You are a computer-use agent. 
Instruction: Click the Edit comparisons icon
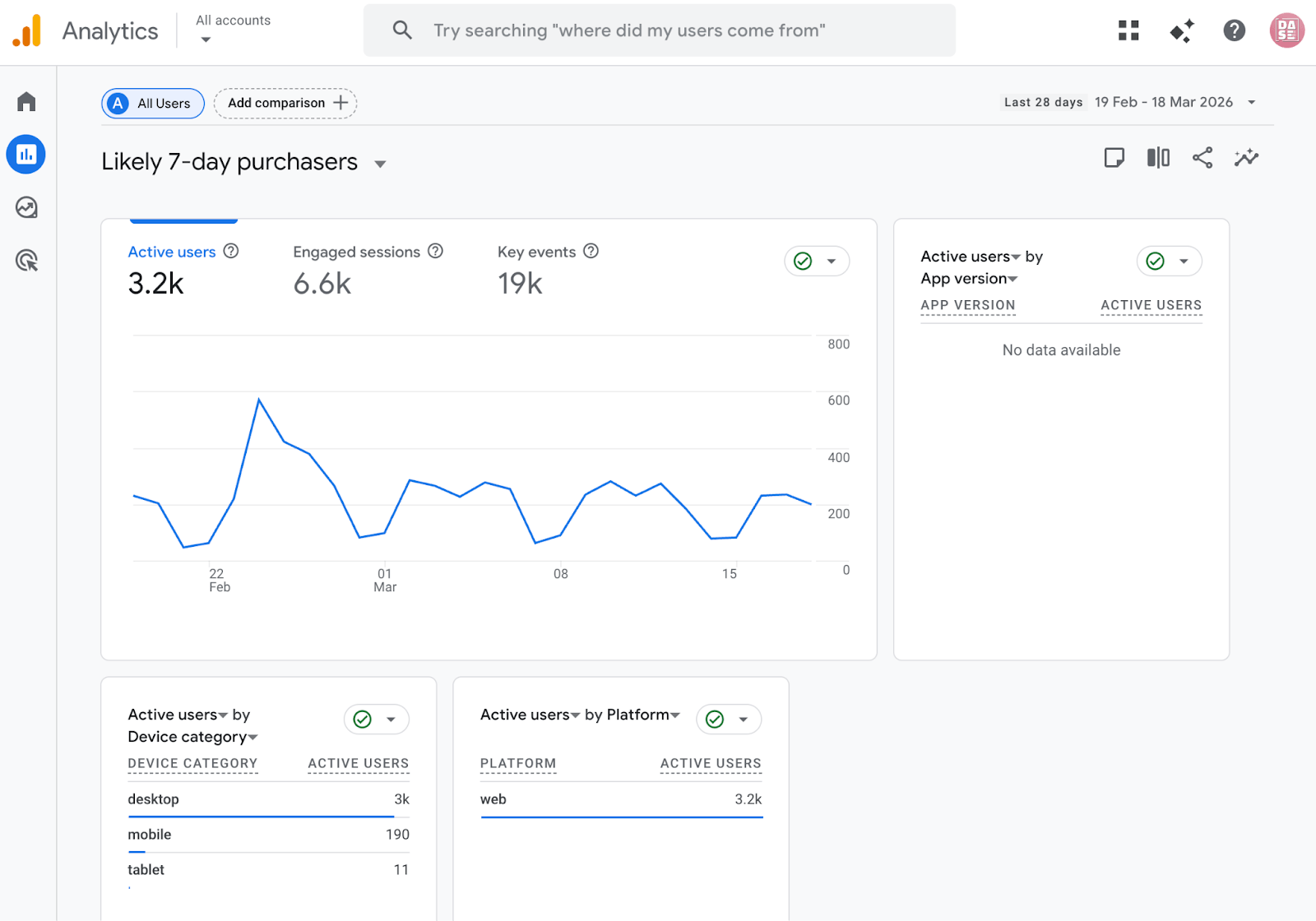point(1158,158)
